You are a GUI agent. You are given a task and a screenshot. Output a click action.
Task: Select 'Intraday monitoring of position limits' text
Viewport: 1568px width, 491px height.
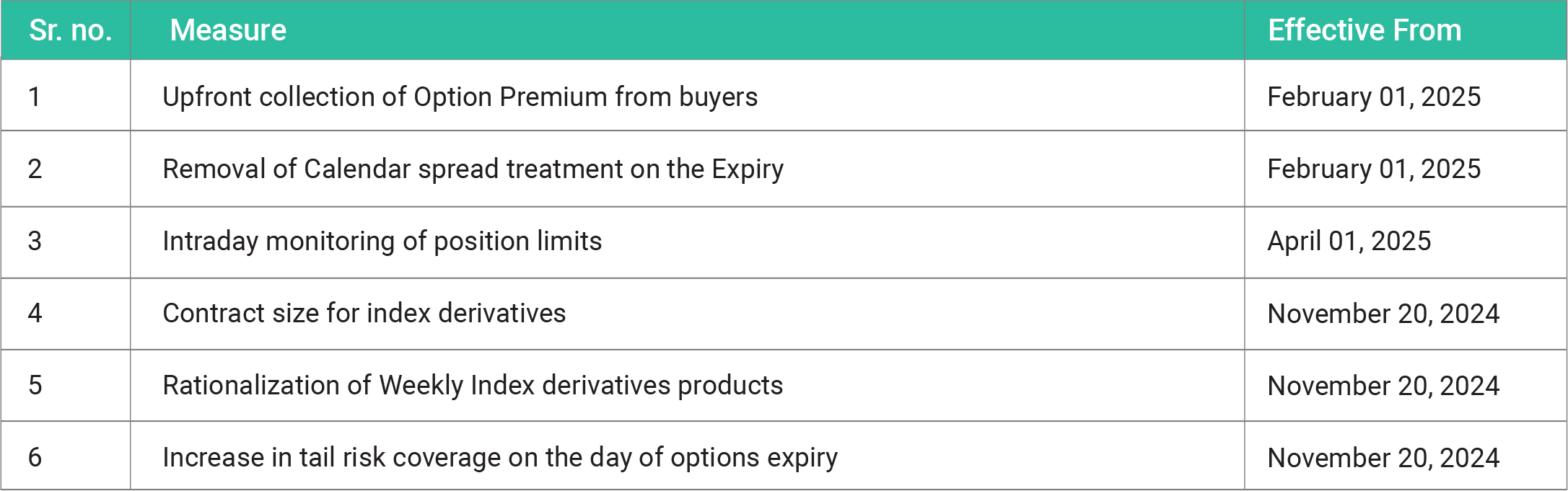click(382, 241)
